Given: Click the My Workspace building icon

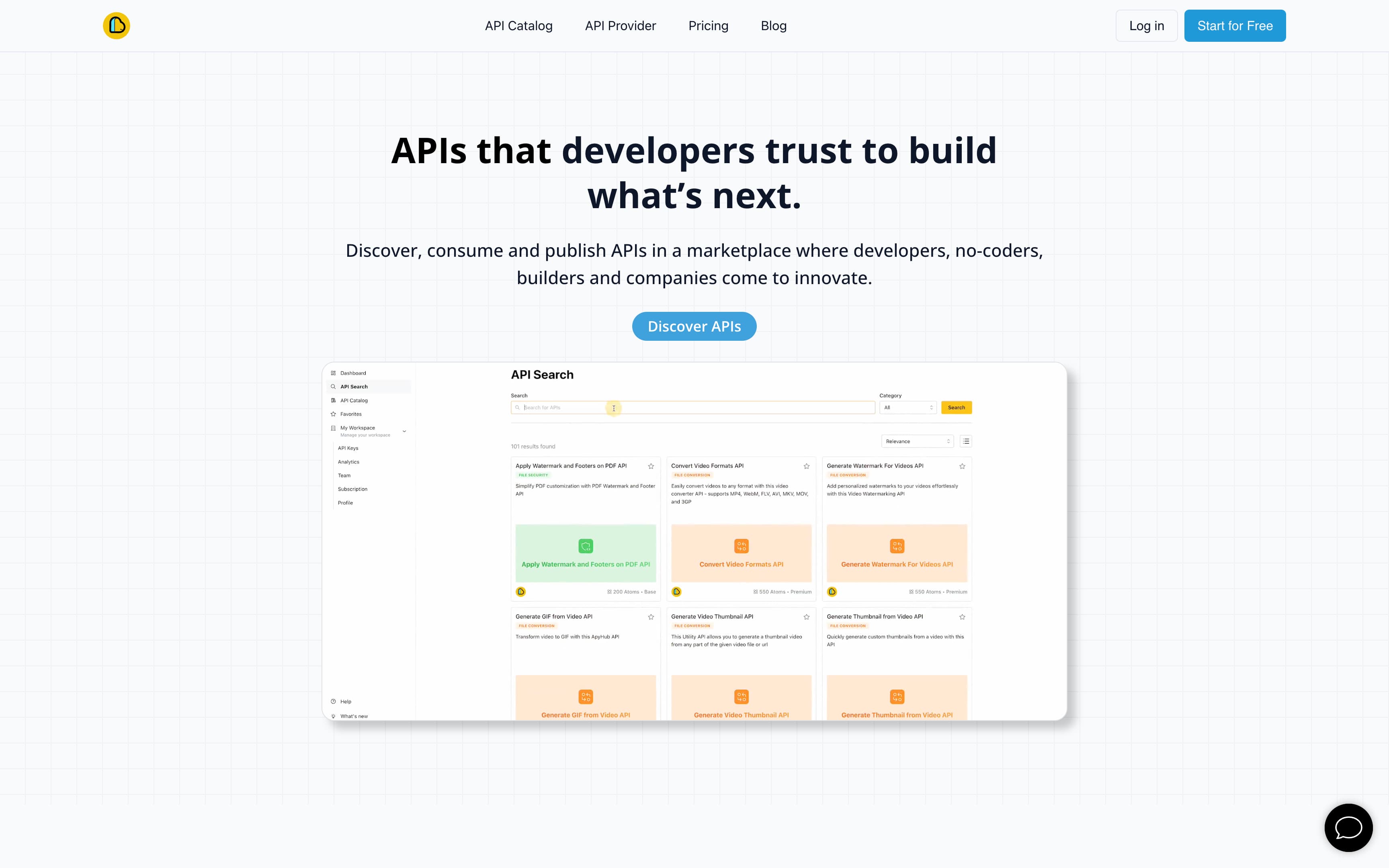Looking at the screenshot, I should tap(333, 429).
